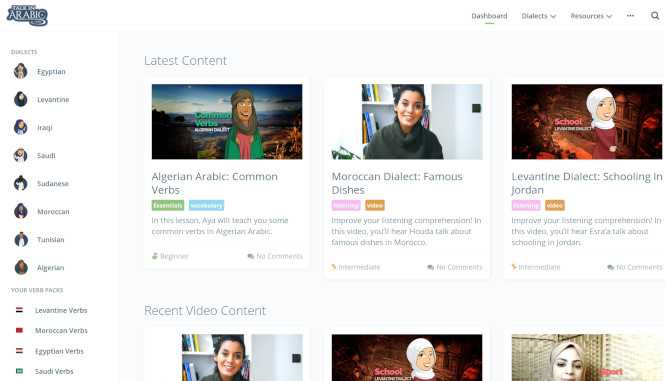Image resolution: width=665 pixels, height=381 pixels.
Task: Click the Moroccan dialect avatar icon
Action: (x=20, y=211)
